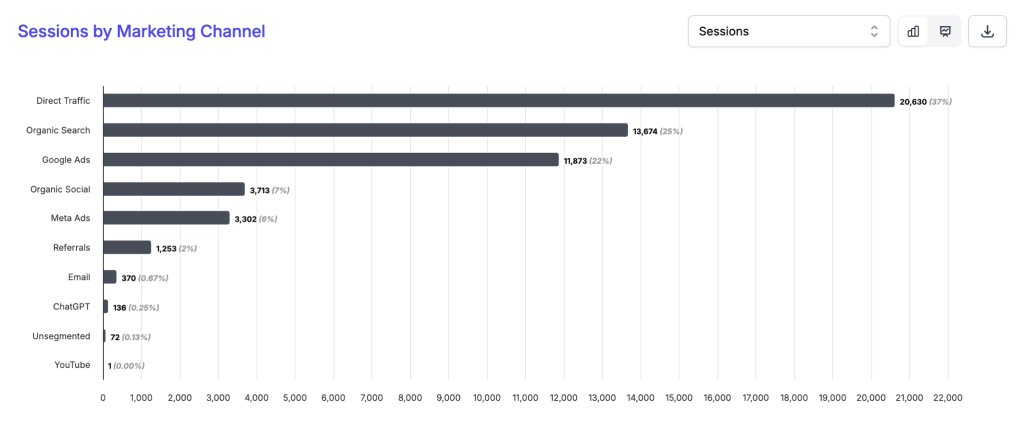Viewport: 1023px width, 434px height.
Task: Click the Unsegmented channel label
Action: coord(63,336)
